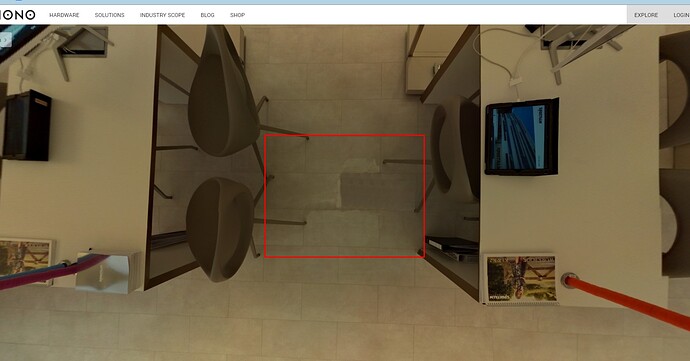The height and width of the screenshot is (361, 690).
Task: Click the black box on left desk
Action: coord(27,125)
